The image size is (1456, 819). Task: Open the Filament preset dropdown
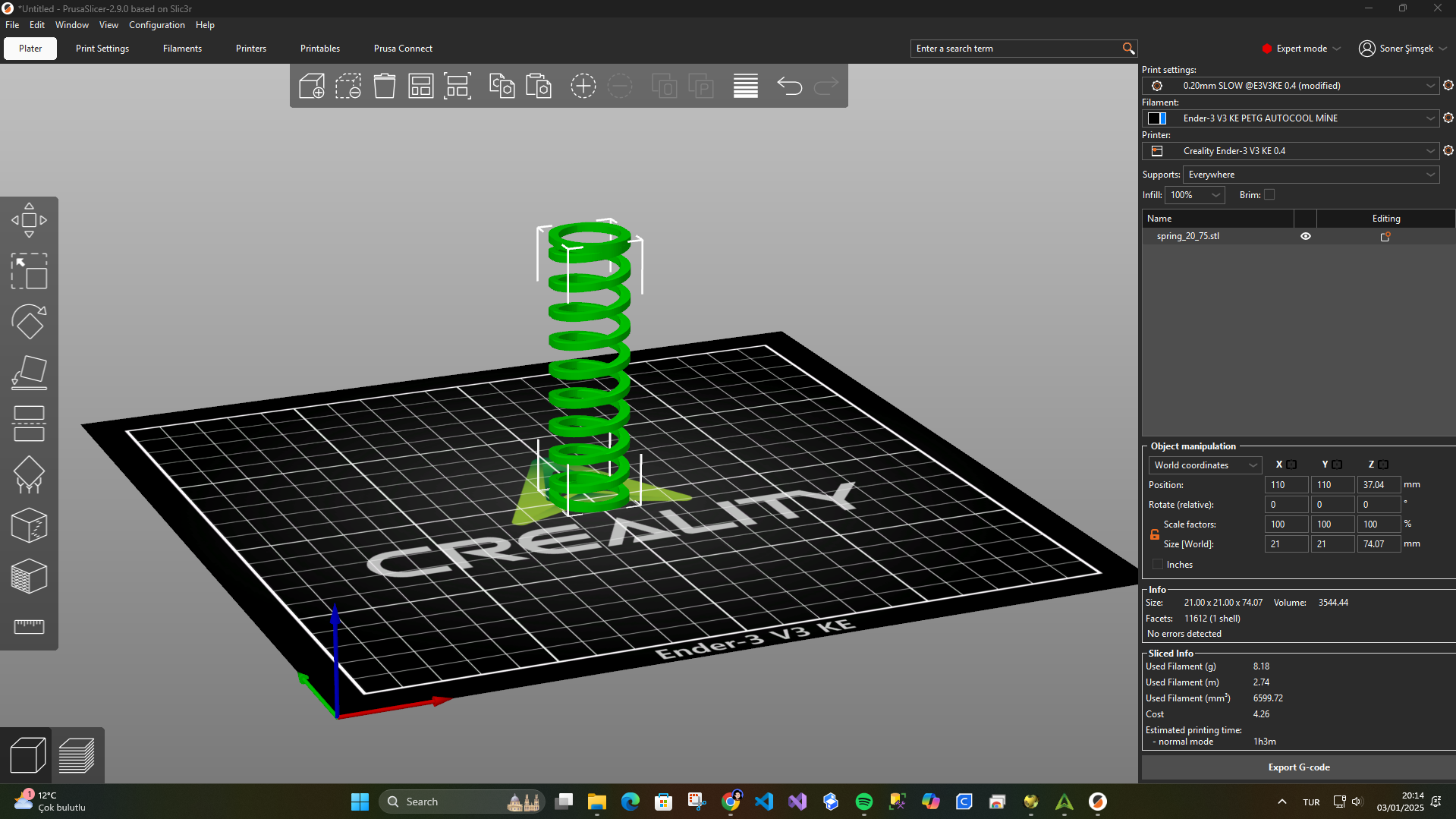[1291, 118]
